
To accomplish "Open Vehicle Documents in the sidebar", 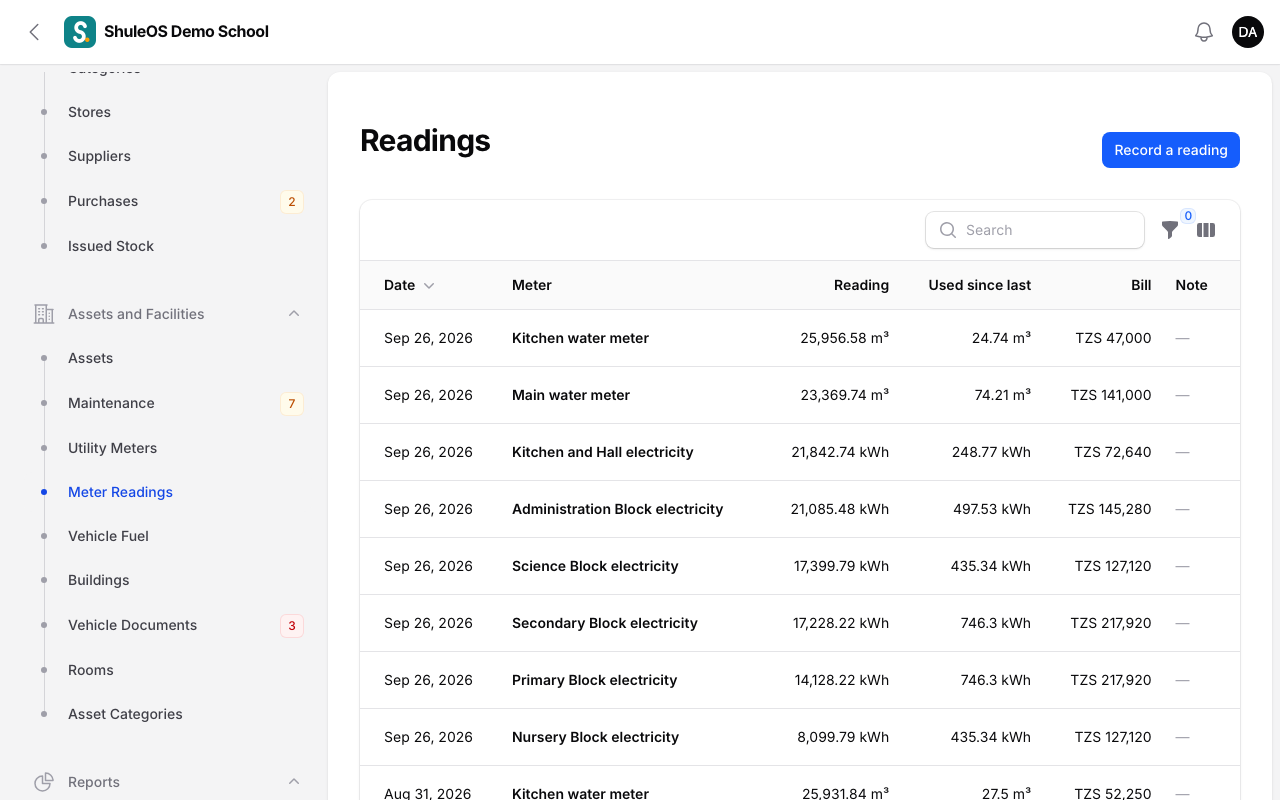I will (132, 625).
